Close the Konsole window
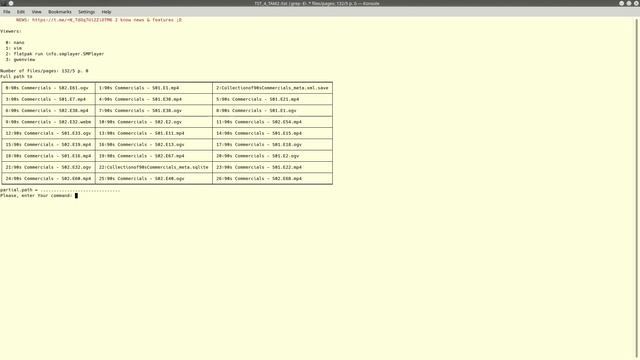The width and height of the screenshot is (640, 360). pos(636,3)
